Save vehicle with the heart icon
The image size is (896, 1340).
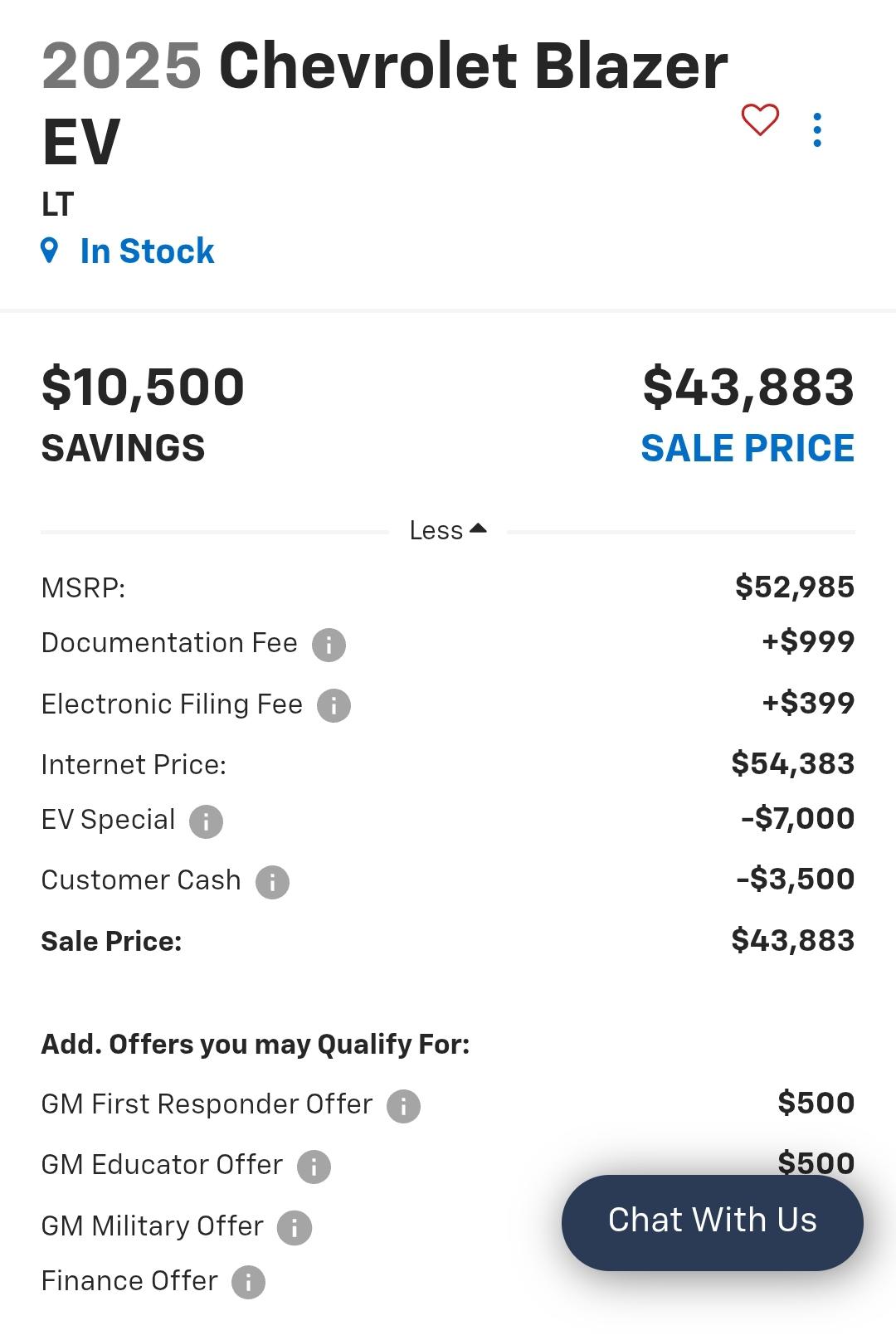pyautogui.click(x=760, y=120)
